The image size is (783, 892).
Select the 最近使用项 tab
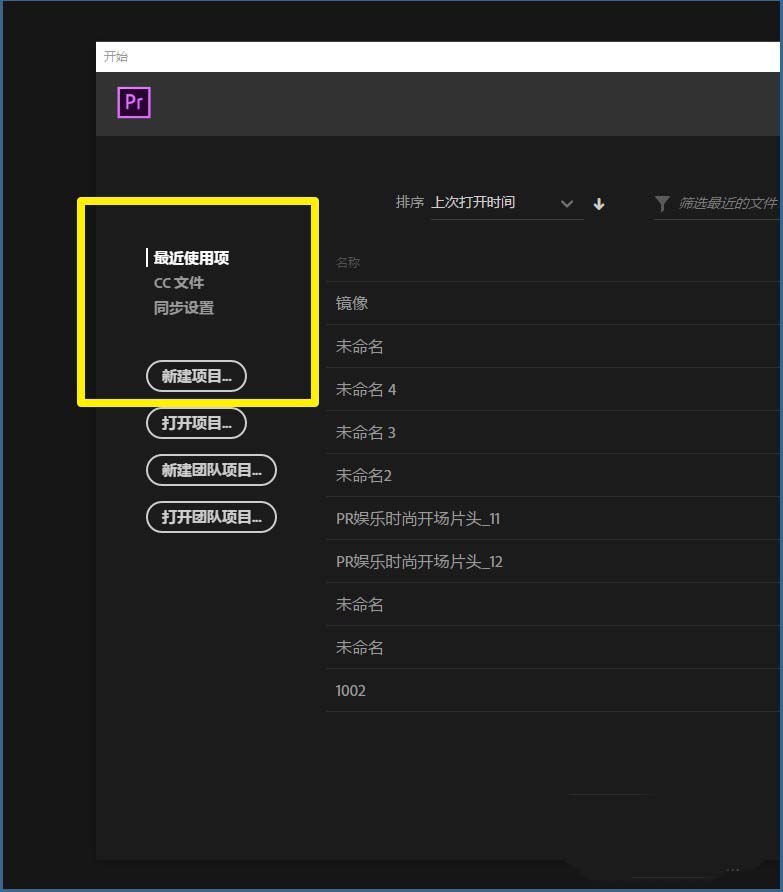click(x=191, y=258)
